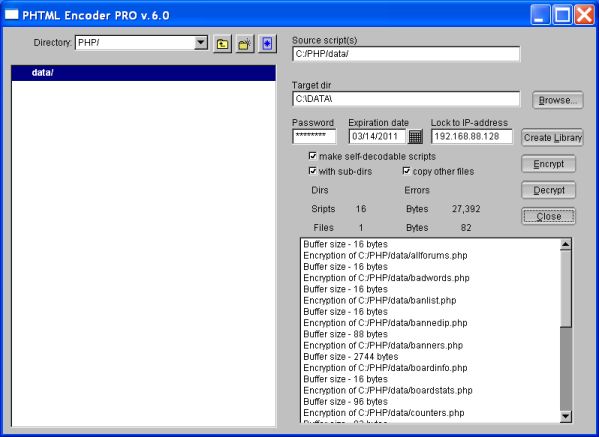Select log line Encryption of boardstats.php
This screenshot has height=437, width=599.
click(x=388, y=391)
